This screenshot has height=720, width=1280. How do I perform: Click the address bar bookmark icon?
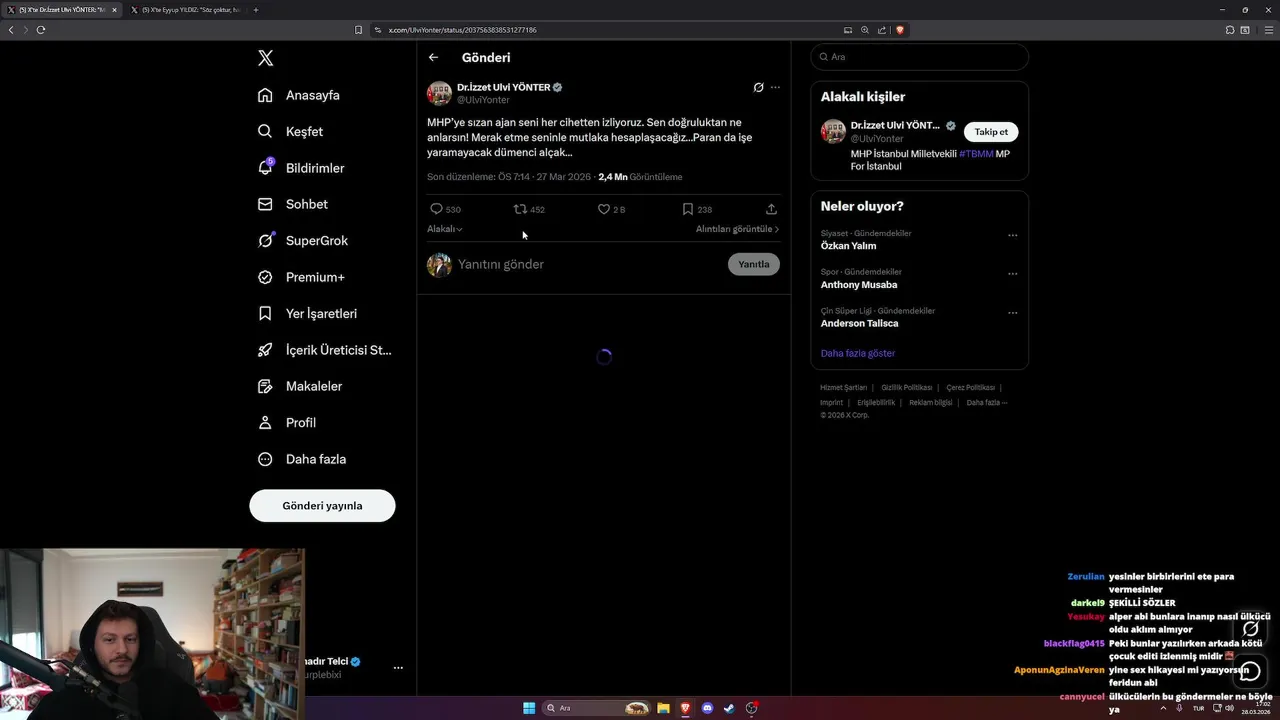click(358, 30)
